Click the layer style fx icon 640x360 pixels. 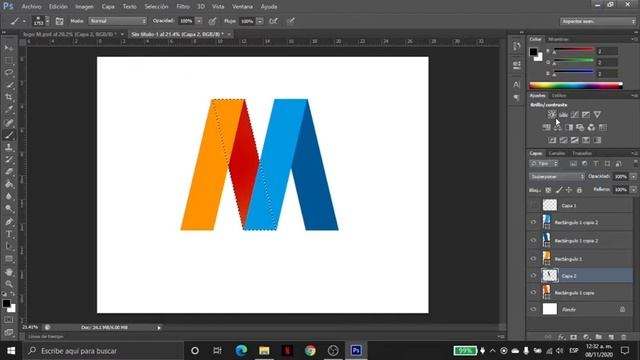click(x=561, y=337)
